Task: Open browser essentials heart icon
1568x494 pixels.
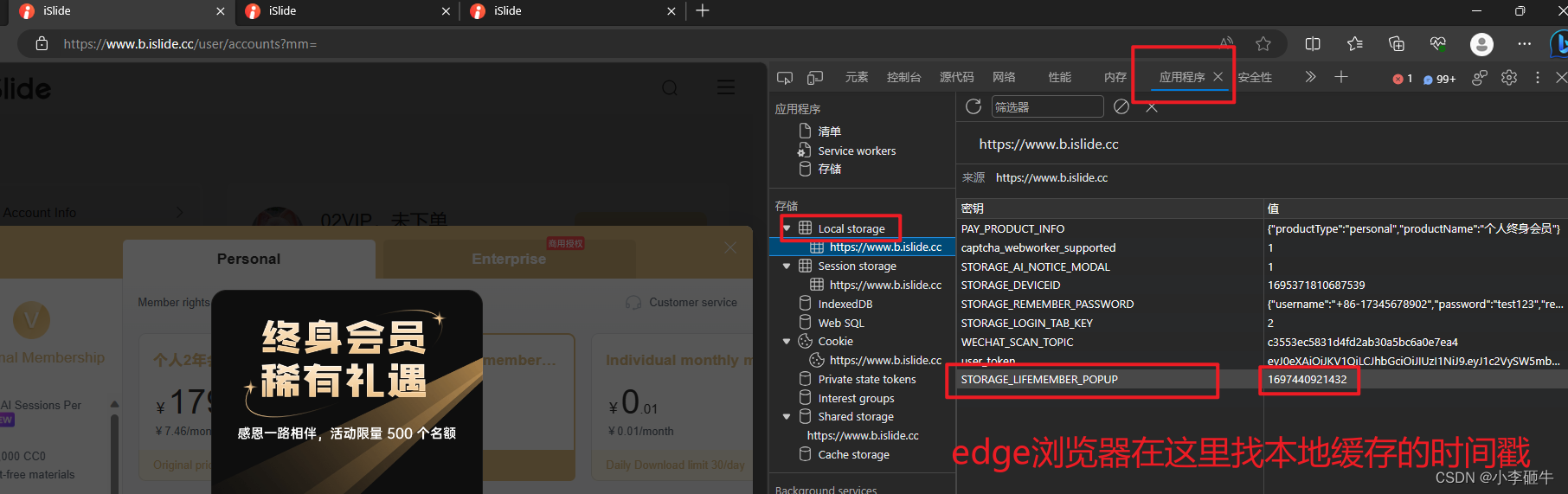Action: pos(1438,44)
